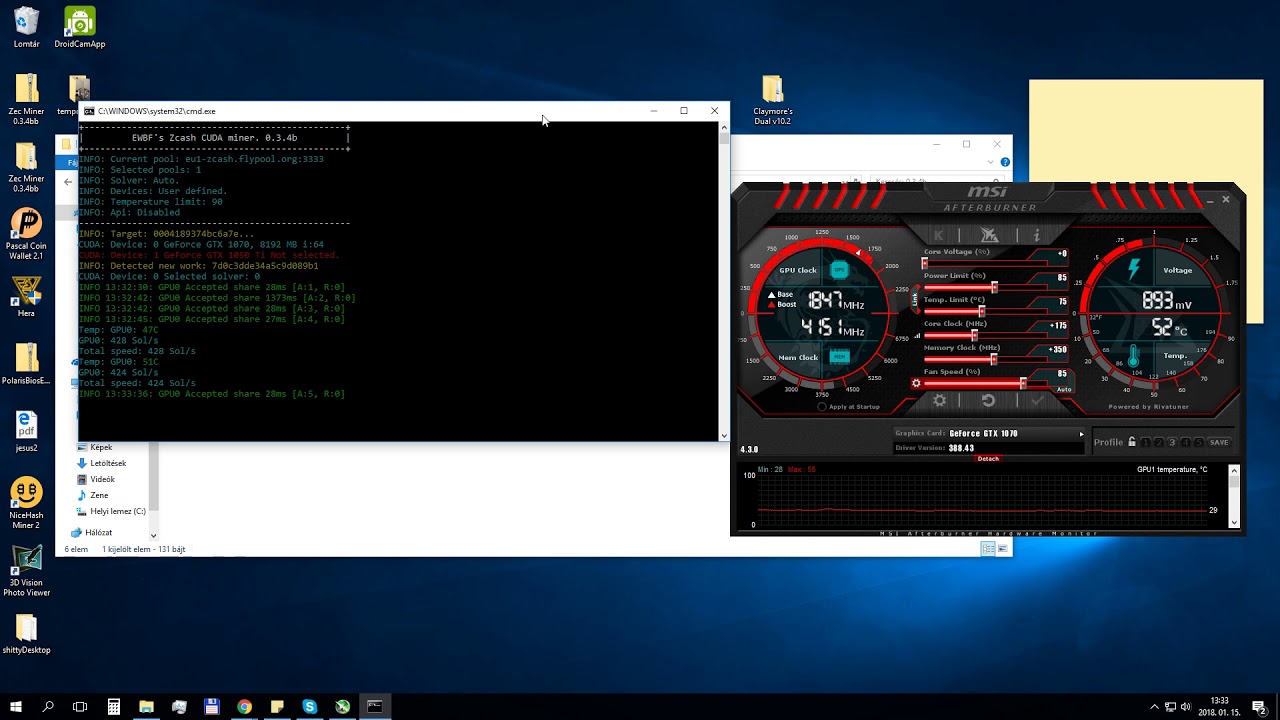
Task: Toggle Auto fan speed button
Action: pyautogui.click(x=1063, y=389)
